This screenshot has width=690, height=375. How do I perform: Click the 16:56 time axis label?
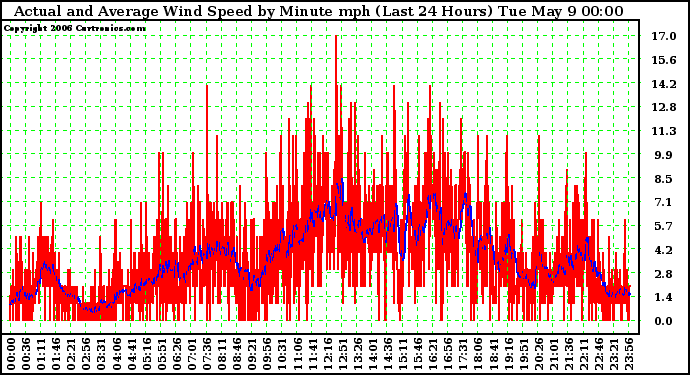(x=447, y=354)
